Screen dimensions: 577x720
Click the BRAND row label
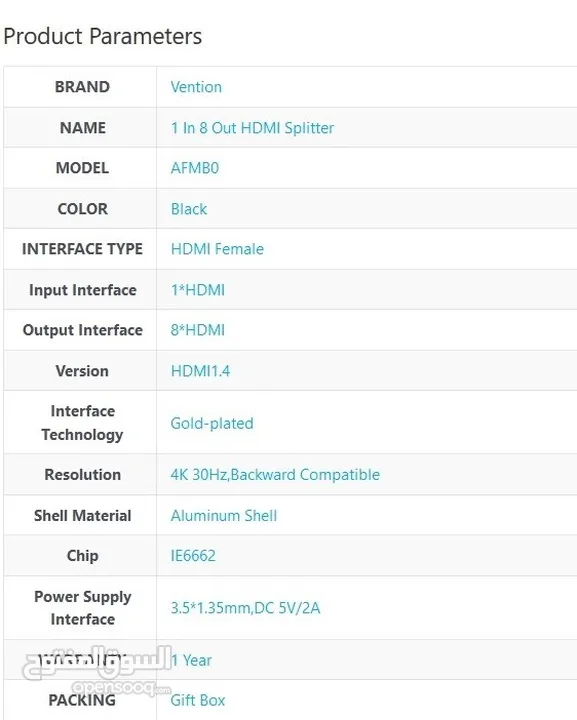82,87
